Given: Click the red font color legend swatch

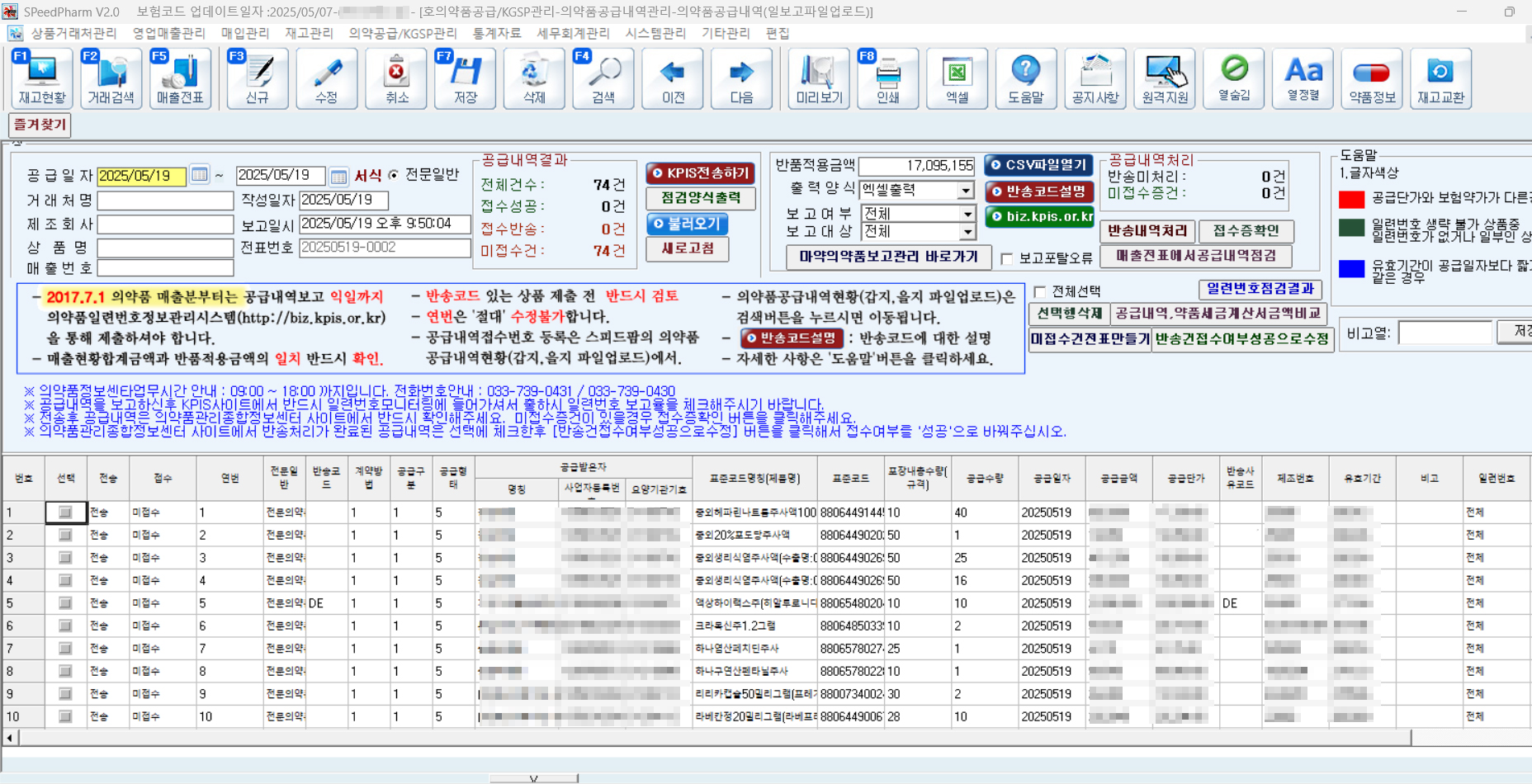Looking at the screenshot, I should point(1351,199).
